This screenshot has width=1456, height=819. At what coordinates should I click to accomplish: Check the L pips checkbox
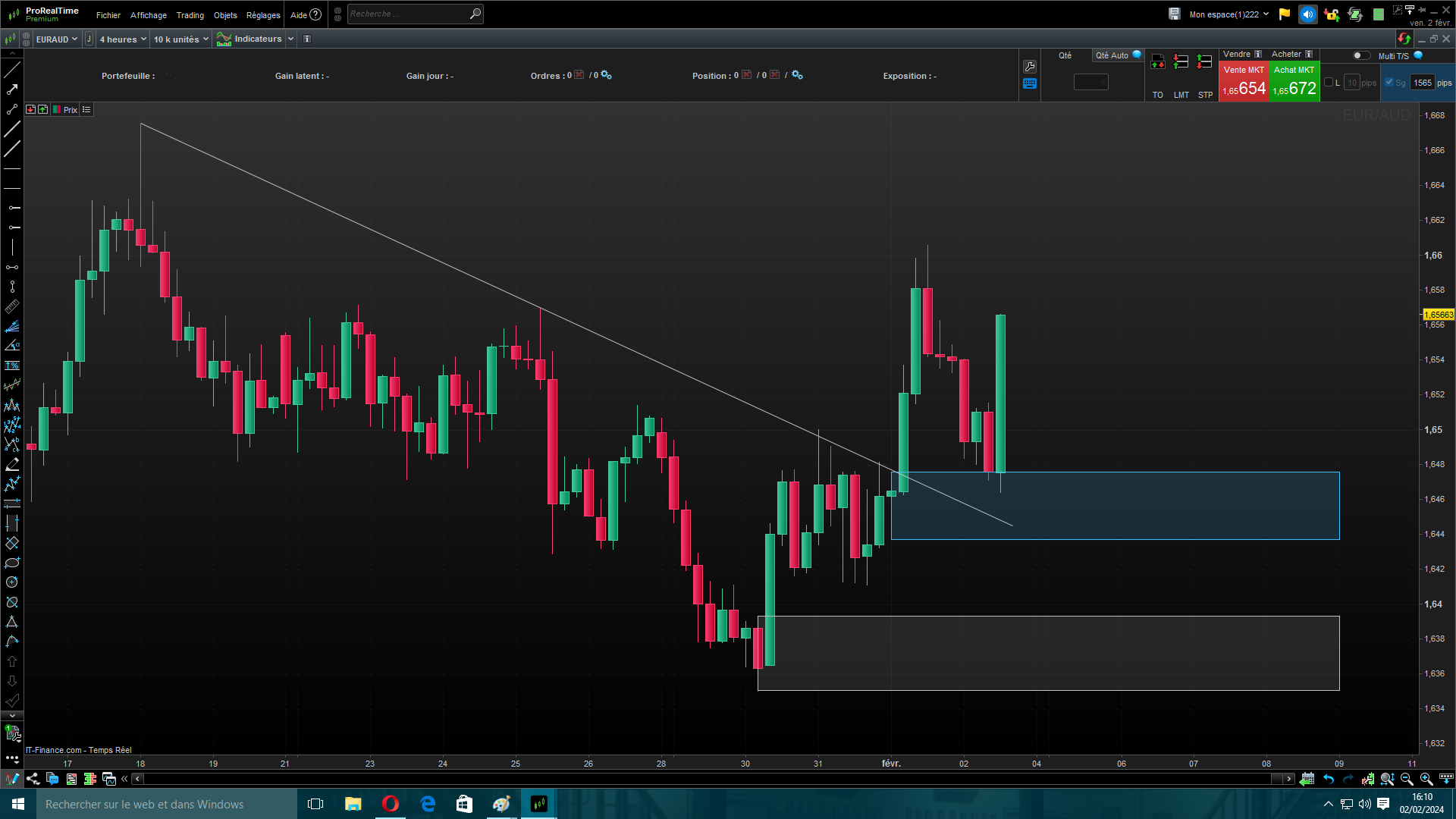[1328, 83]
